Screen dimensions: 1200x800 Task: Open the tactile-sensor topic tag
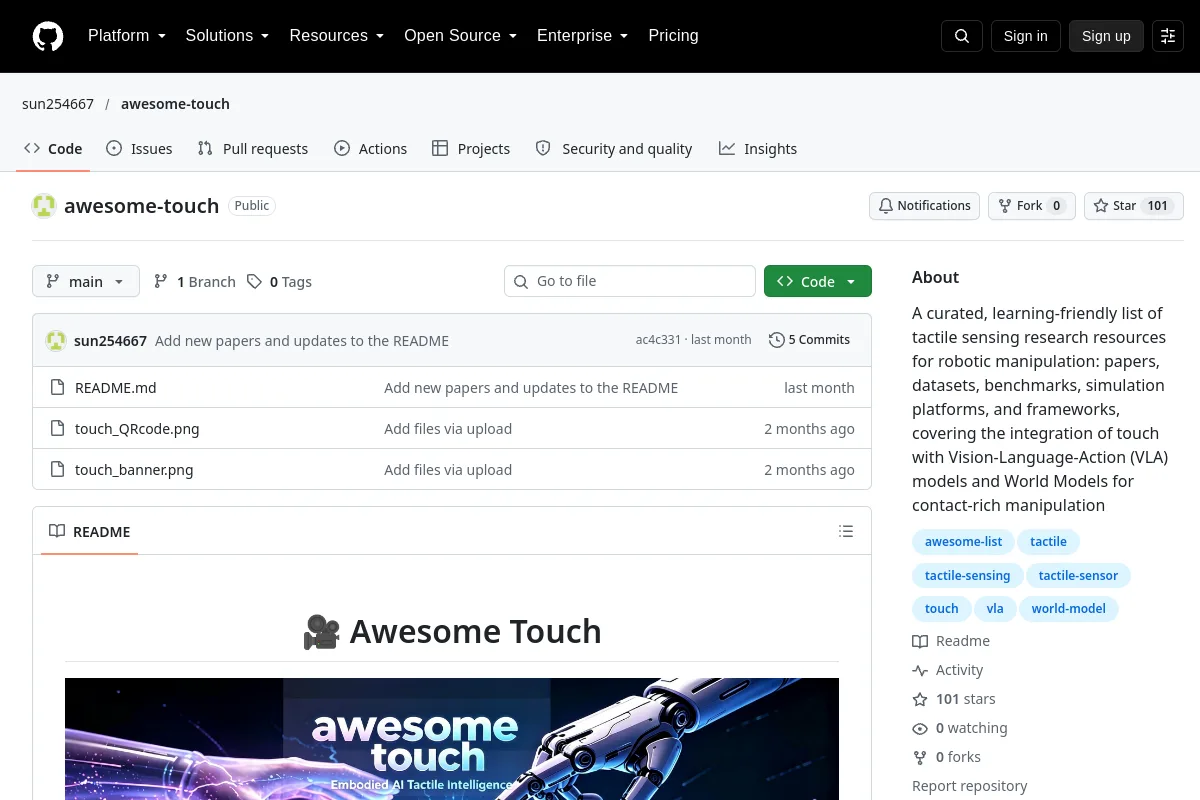1078,576
